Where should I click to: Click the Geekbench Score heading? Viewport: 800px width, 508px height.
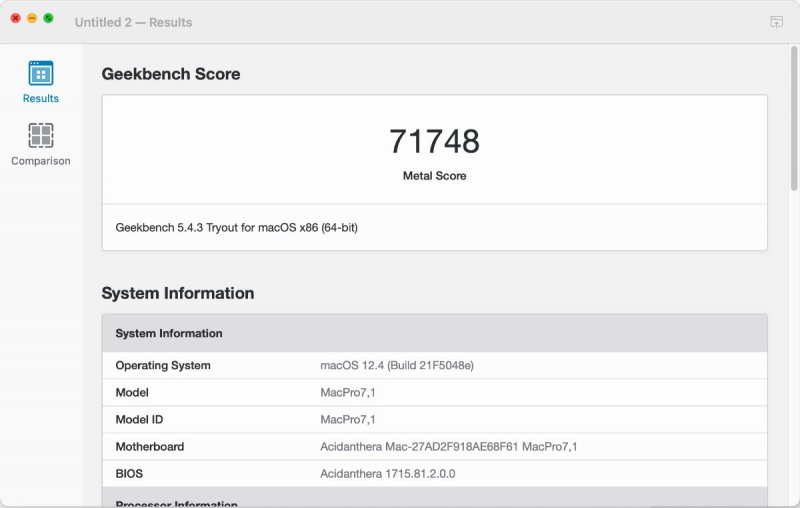[171, 74]
